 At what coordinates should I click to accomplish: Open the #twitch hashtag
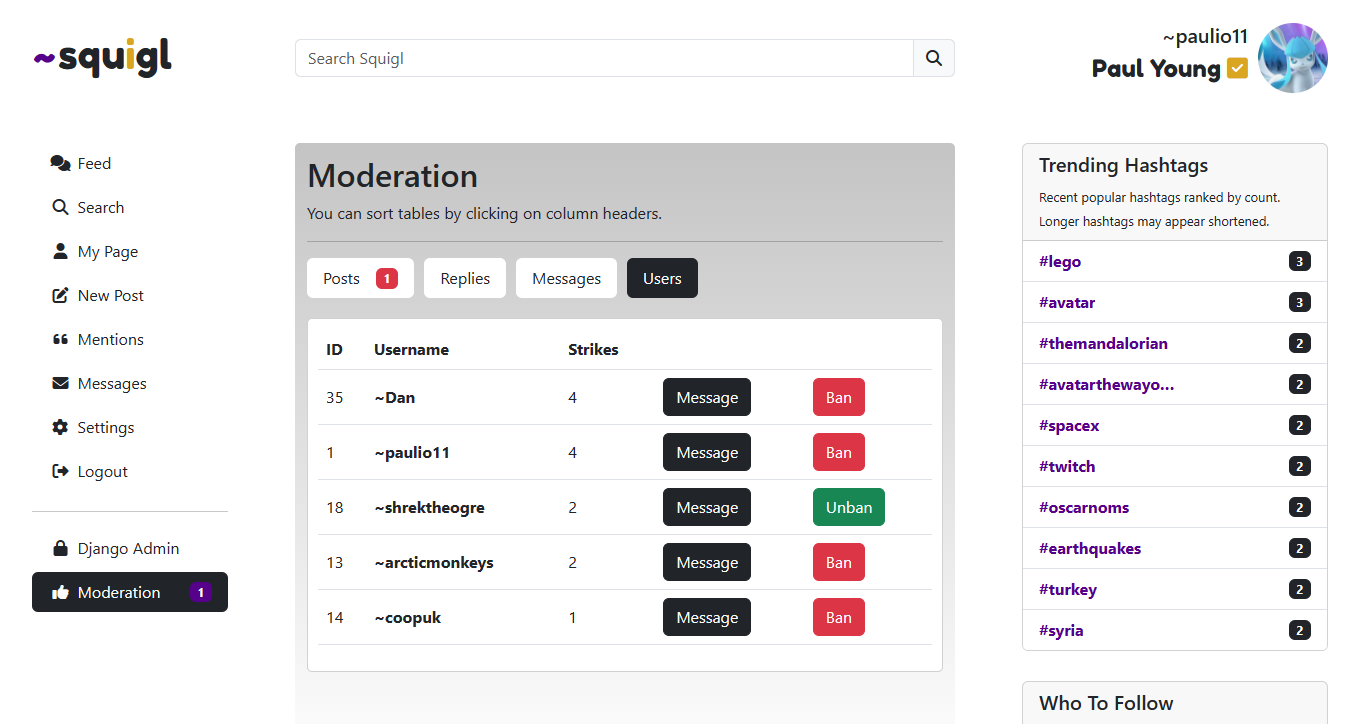pyautogui.click(x=1067, y=466)
